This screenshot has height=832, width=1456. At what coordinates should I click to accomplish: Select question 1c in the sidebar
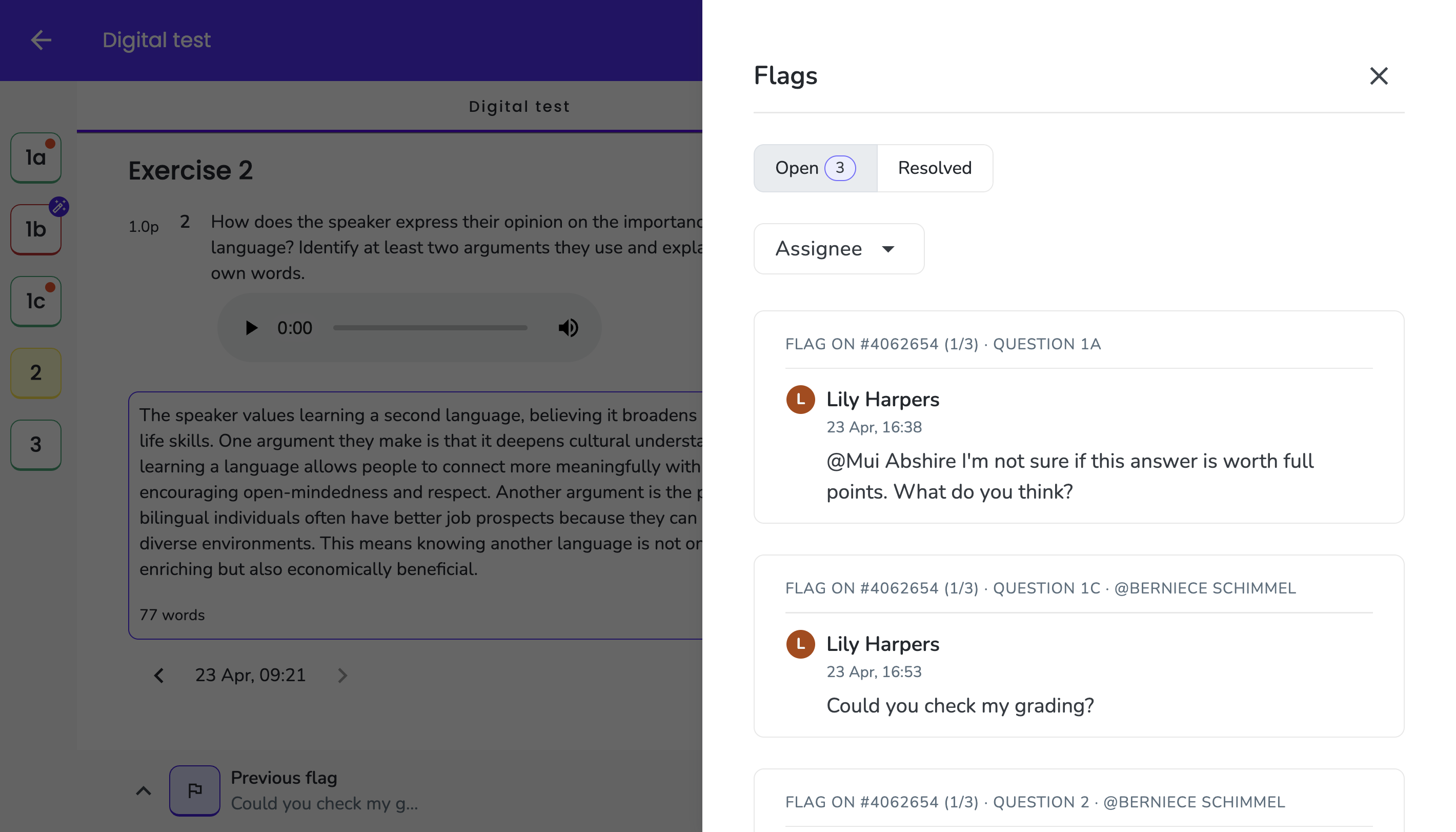35,301
